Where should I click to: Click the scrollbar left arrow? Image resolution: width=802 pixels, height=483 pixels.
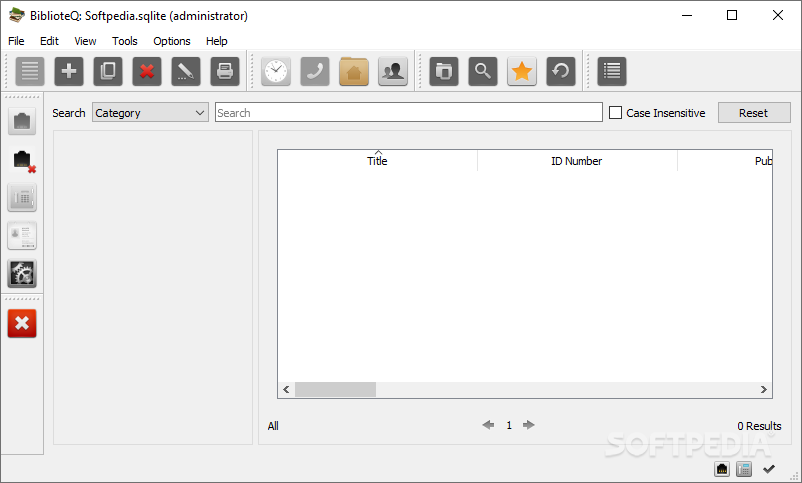(x=286, y=389)
